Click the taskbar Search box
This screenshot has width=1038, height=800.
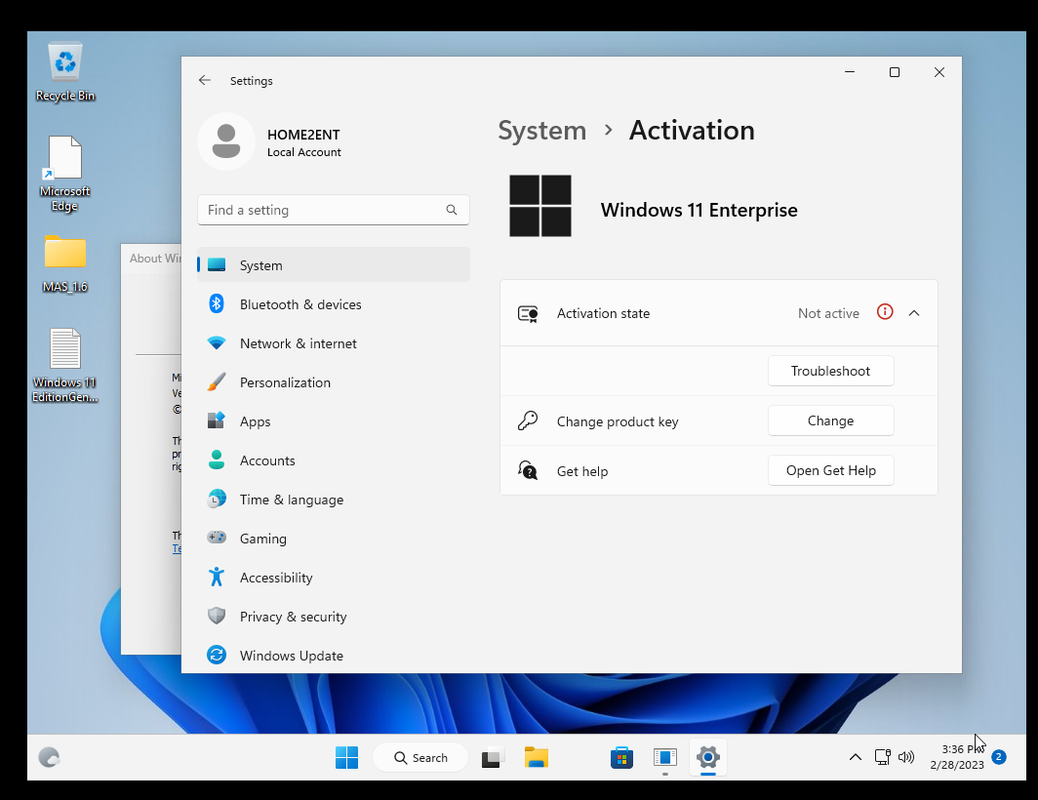tap(421, 758)
